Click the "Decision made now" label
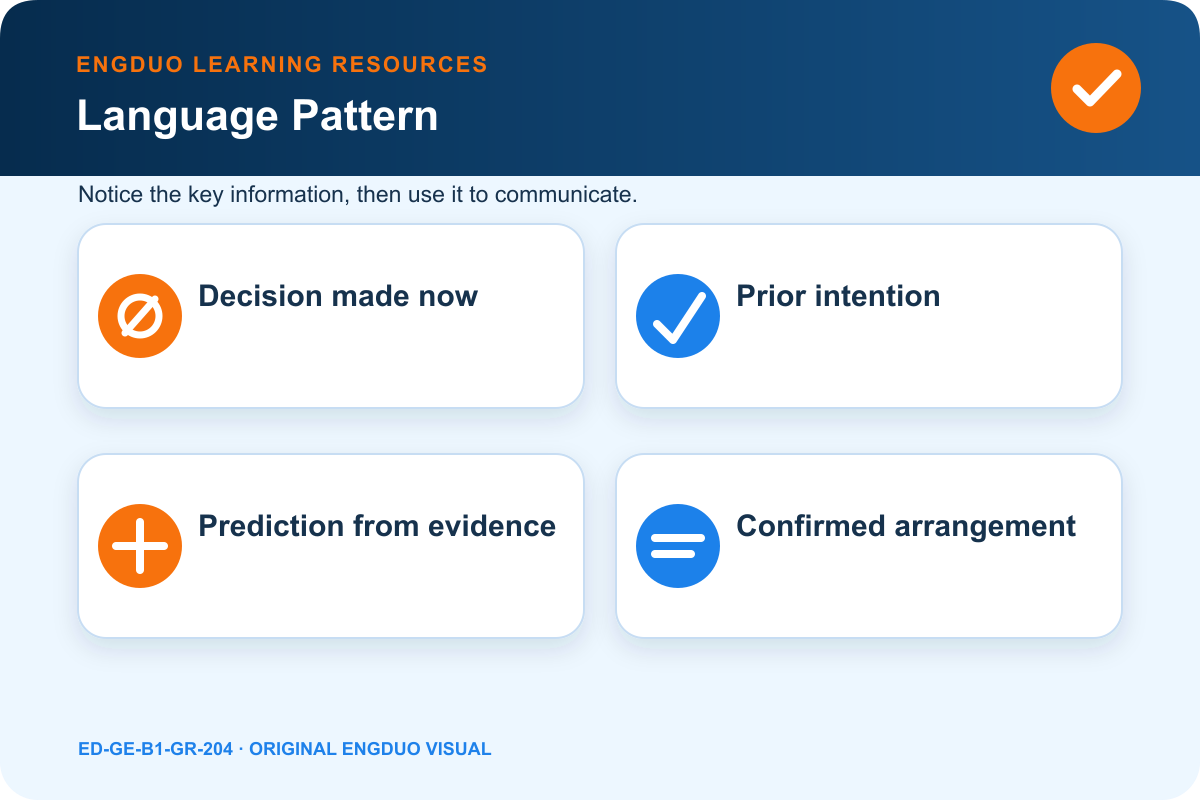 [x=338, y=296]
